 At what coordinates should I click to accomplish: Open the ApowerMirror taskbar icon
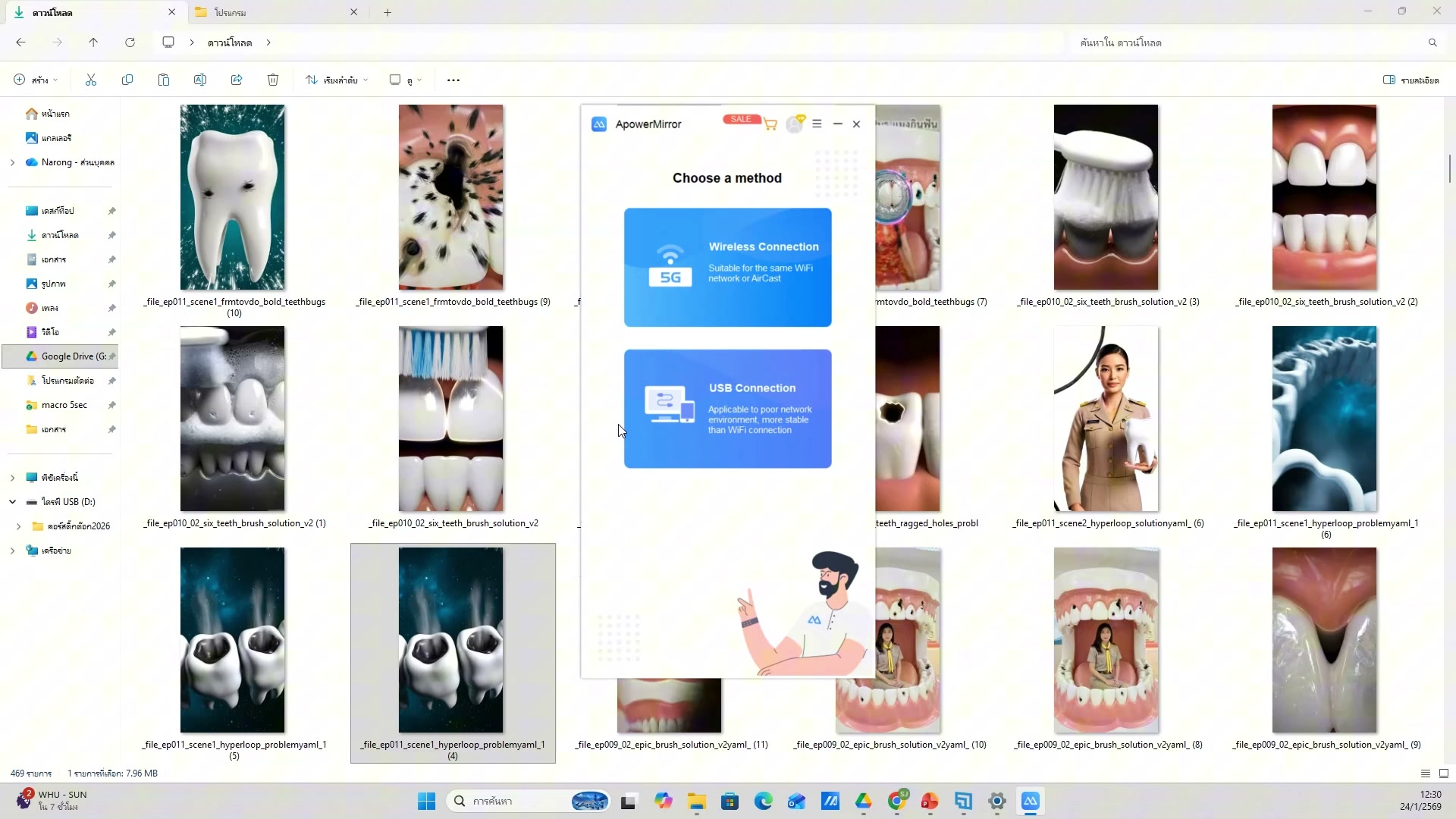pyautogui.click(x=1031, y=801)
